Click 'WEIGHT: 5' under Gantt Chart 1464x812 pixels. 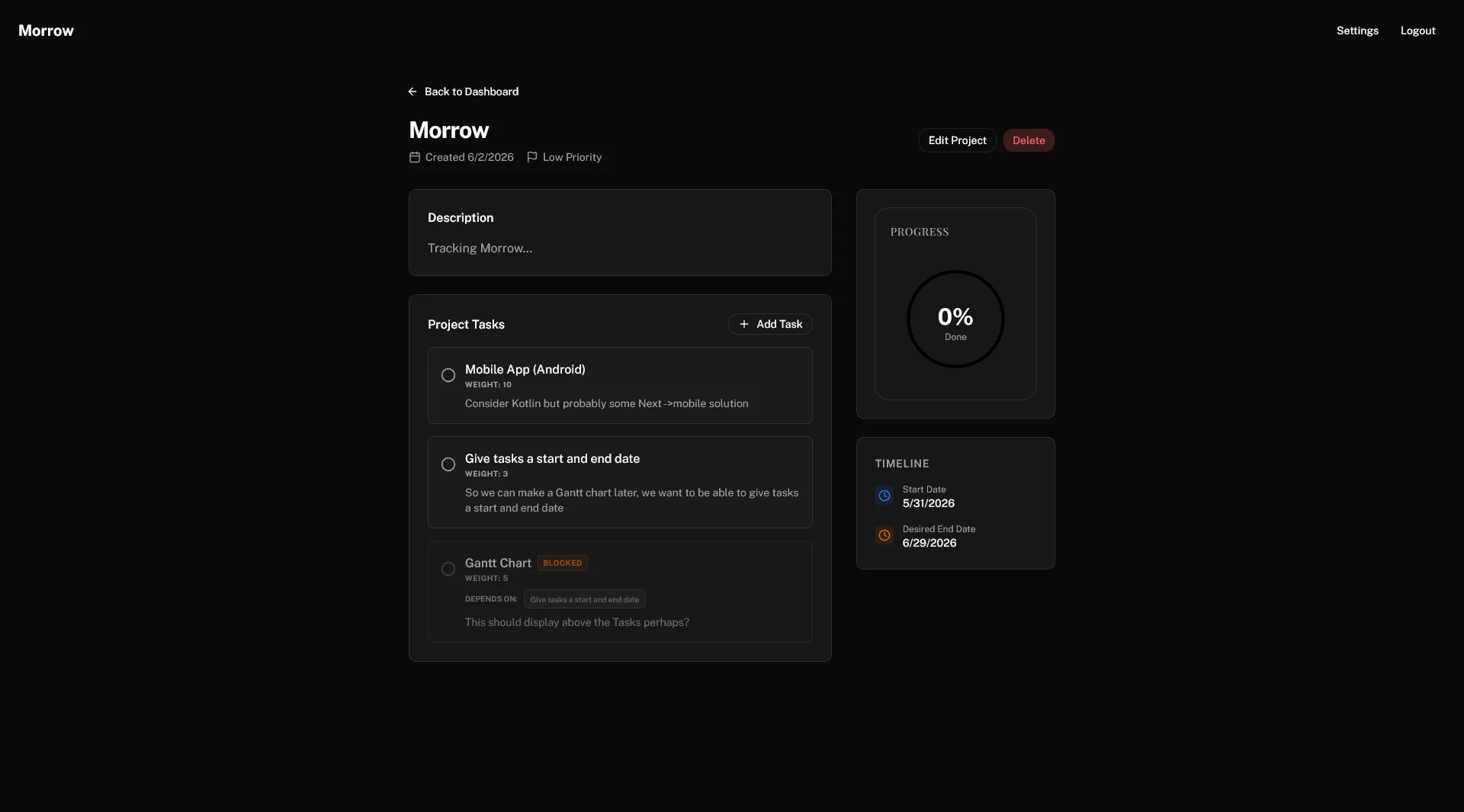[x=486, y=579]
